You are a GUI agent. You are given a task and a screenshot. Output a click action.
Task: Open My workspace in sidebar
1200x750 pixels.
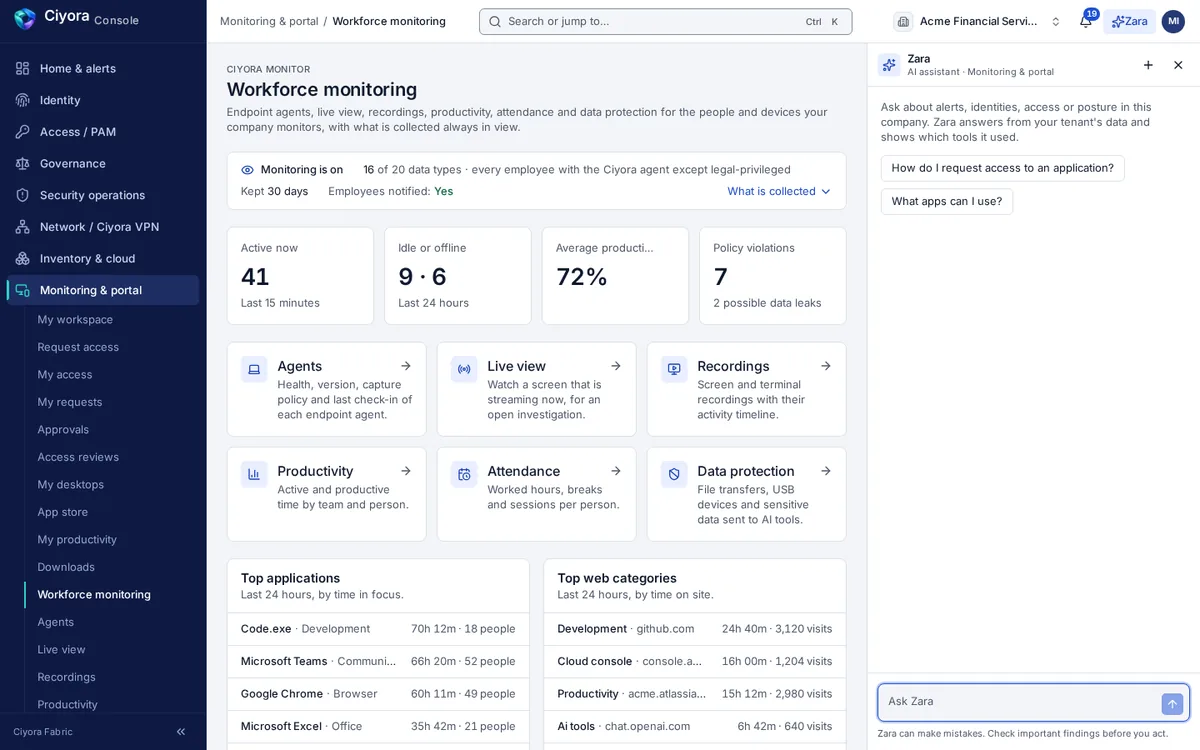111,320
